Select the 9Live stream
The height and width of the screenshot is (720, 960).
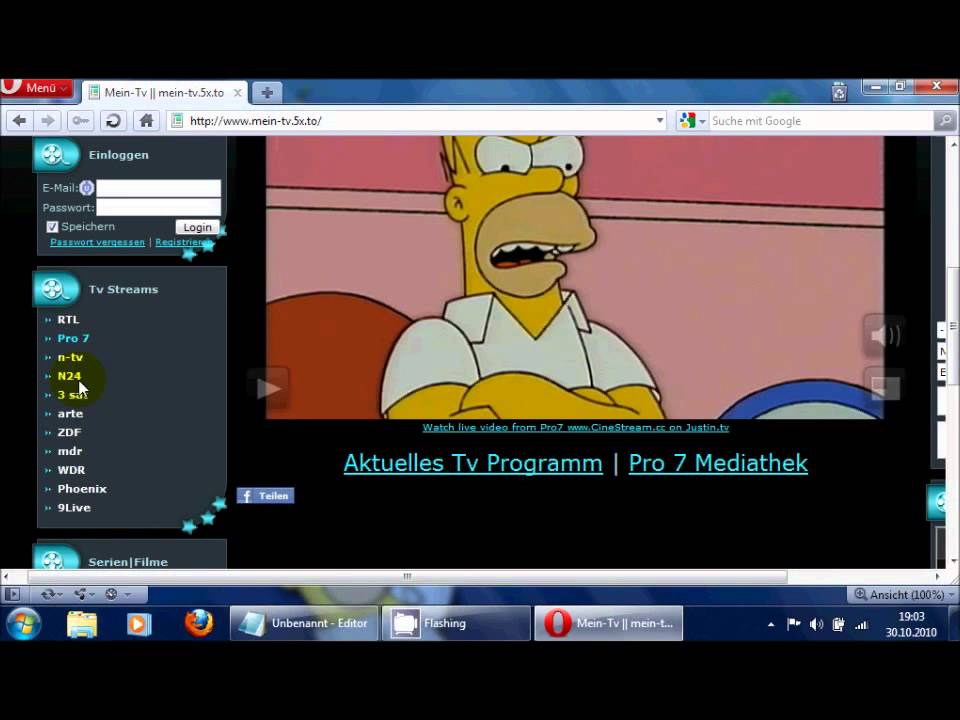click(74, 508)
